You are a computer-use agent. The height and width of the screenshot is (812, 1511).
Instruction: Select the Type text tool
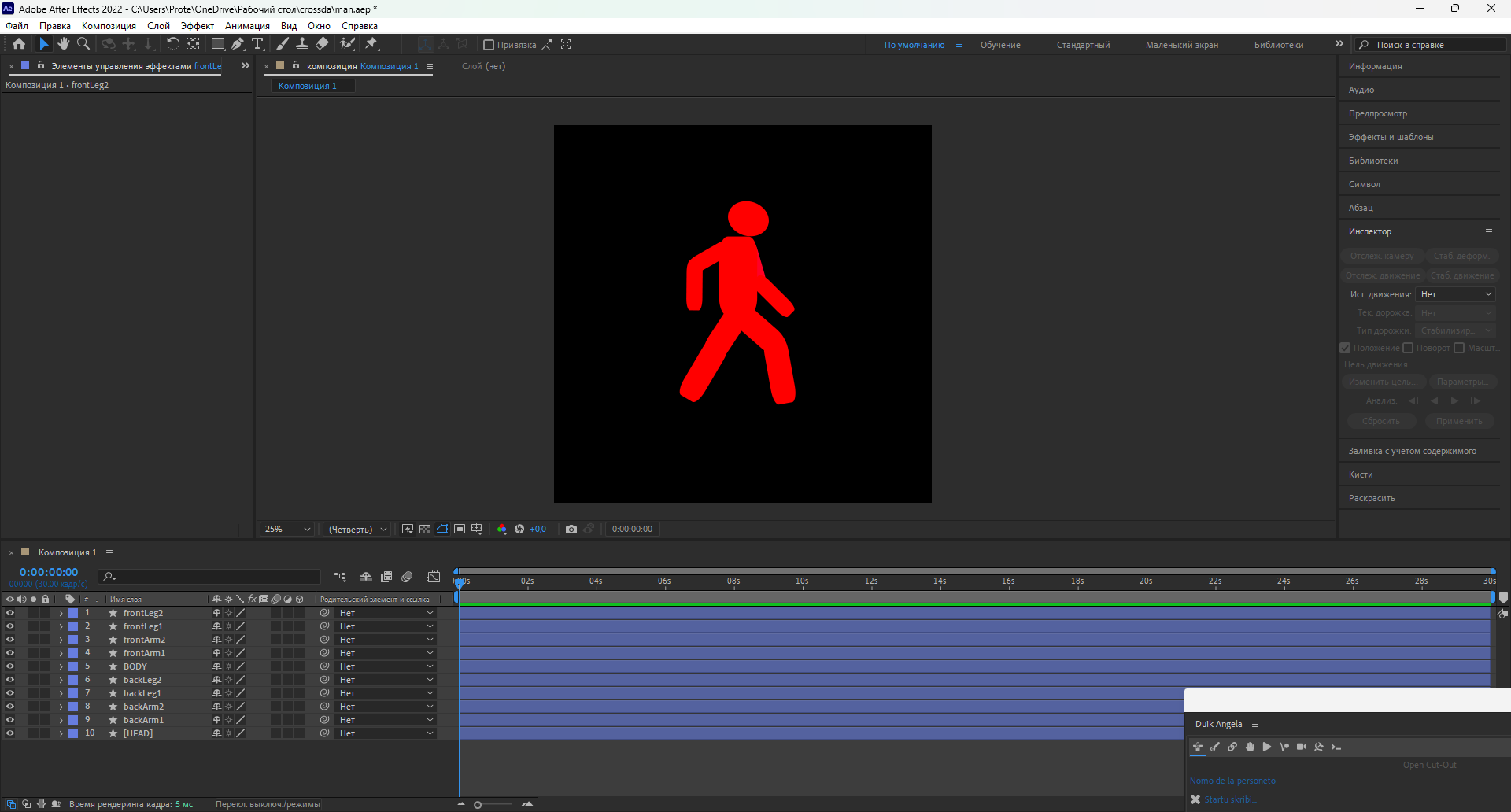pos(257,44)
